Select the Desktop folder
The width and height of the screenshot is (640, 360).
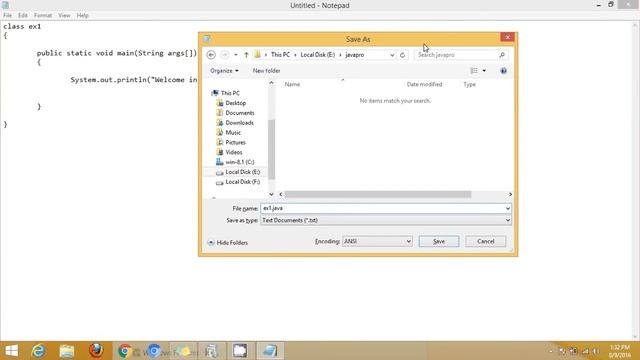236,103
